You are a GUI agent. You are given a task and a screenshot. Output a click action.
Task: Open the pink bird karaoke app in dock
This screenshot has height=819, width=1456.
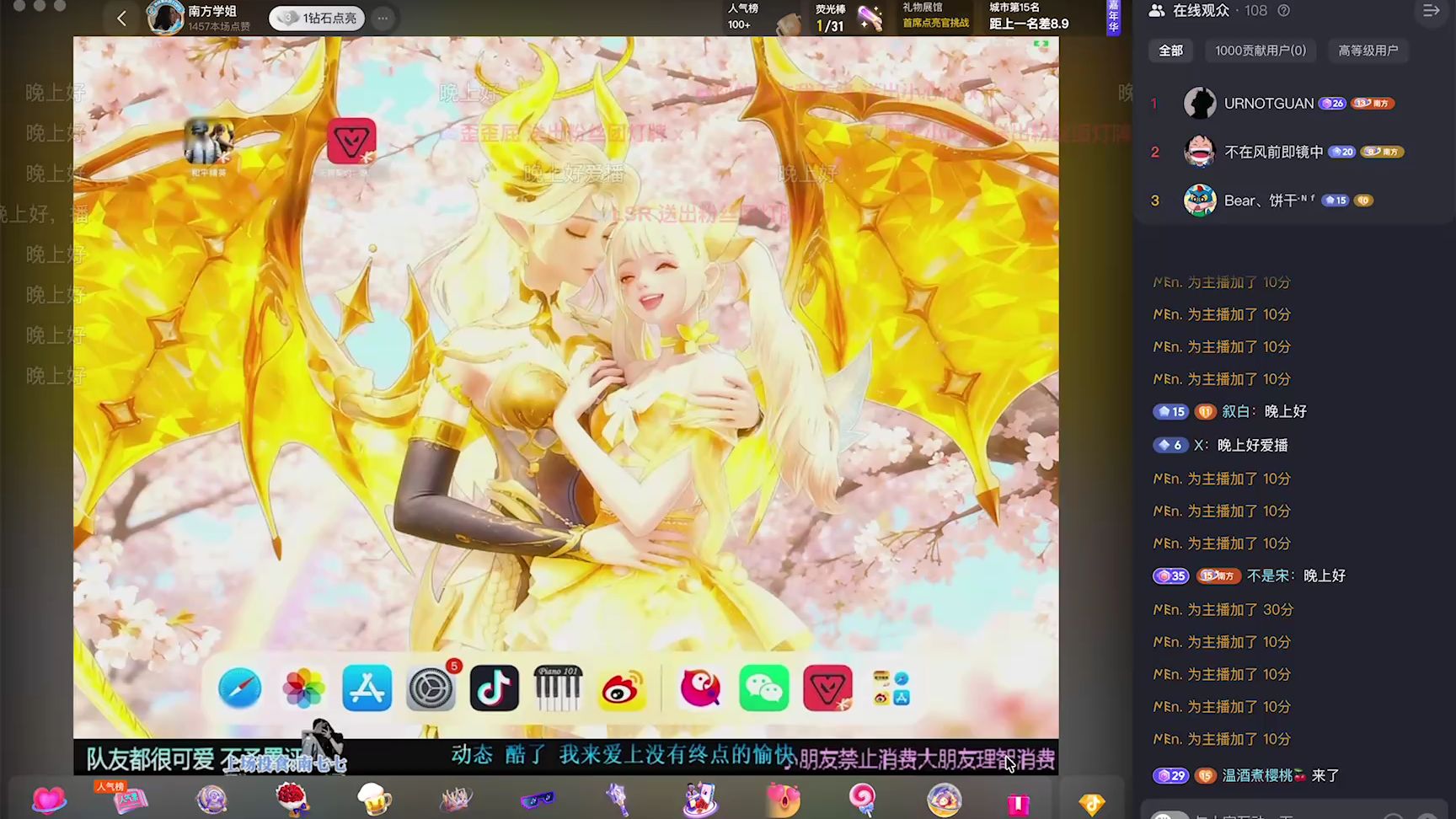coord(700,688)
